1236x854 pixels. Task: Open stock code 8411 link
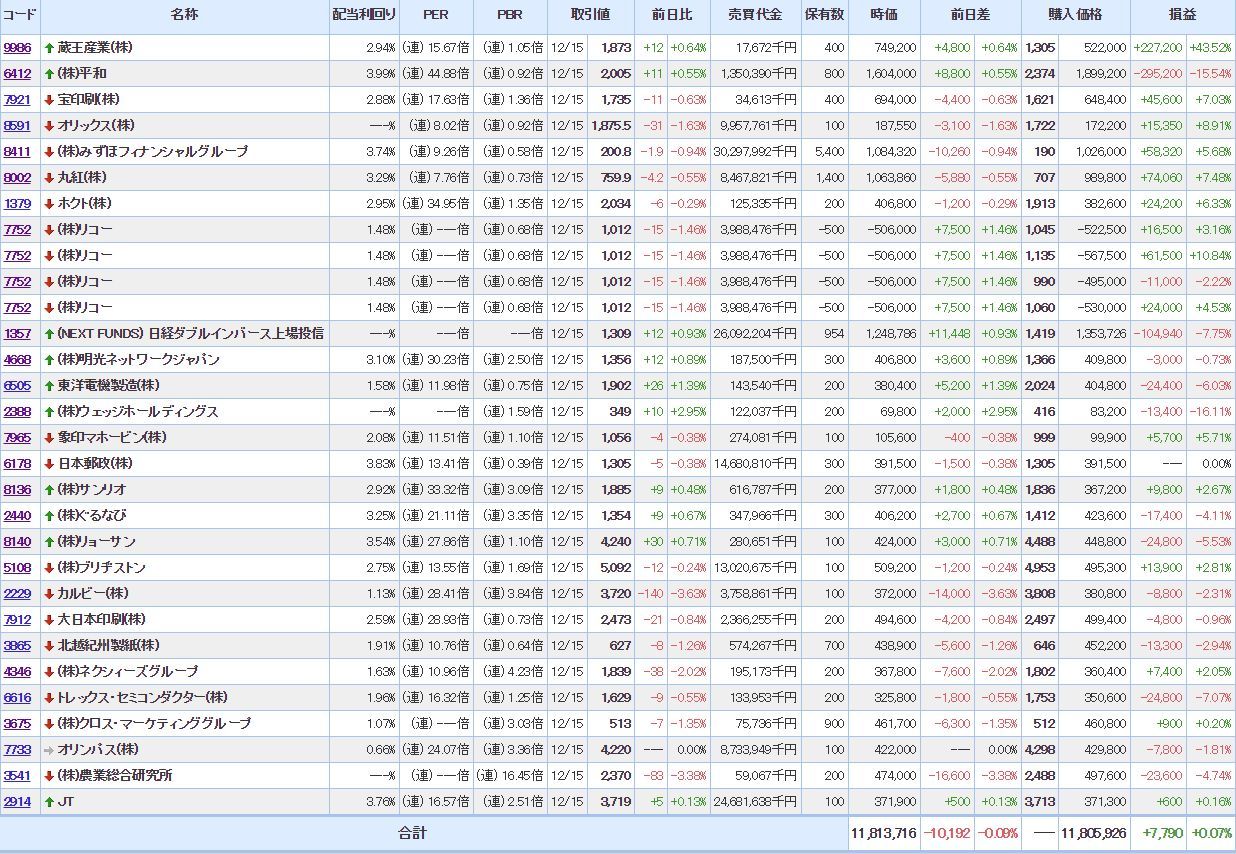(x=17, y=152)
